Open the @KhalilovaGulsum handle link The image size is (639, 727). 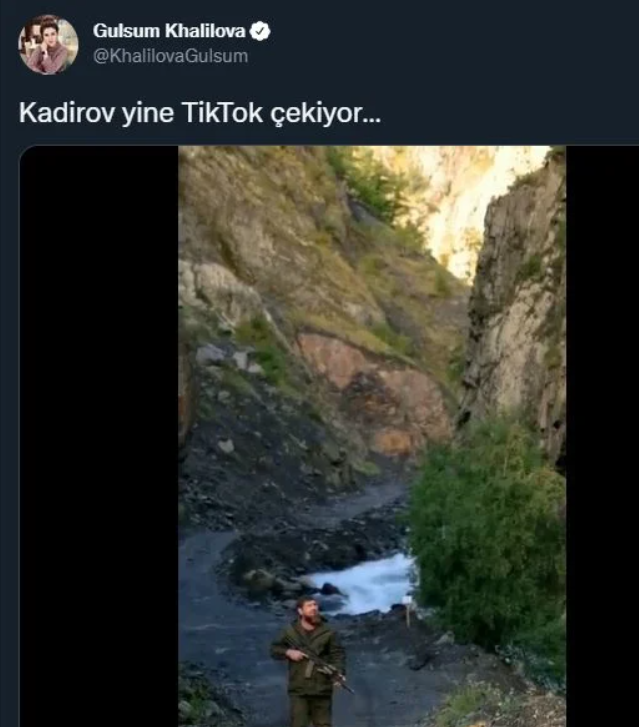click(x=170, y=56)
